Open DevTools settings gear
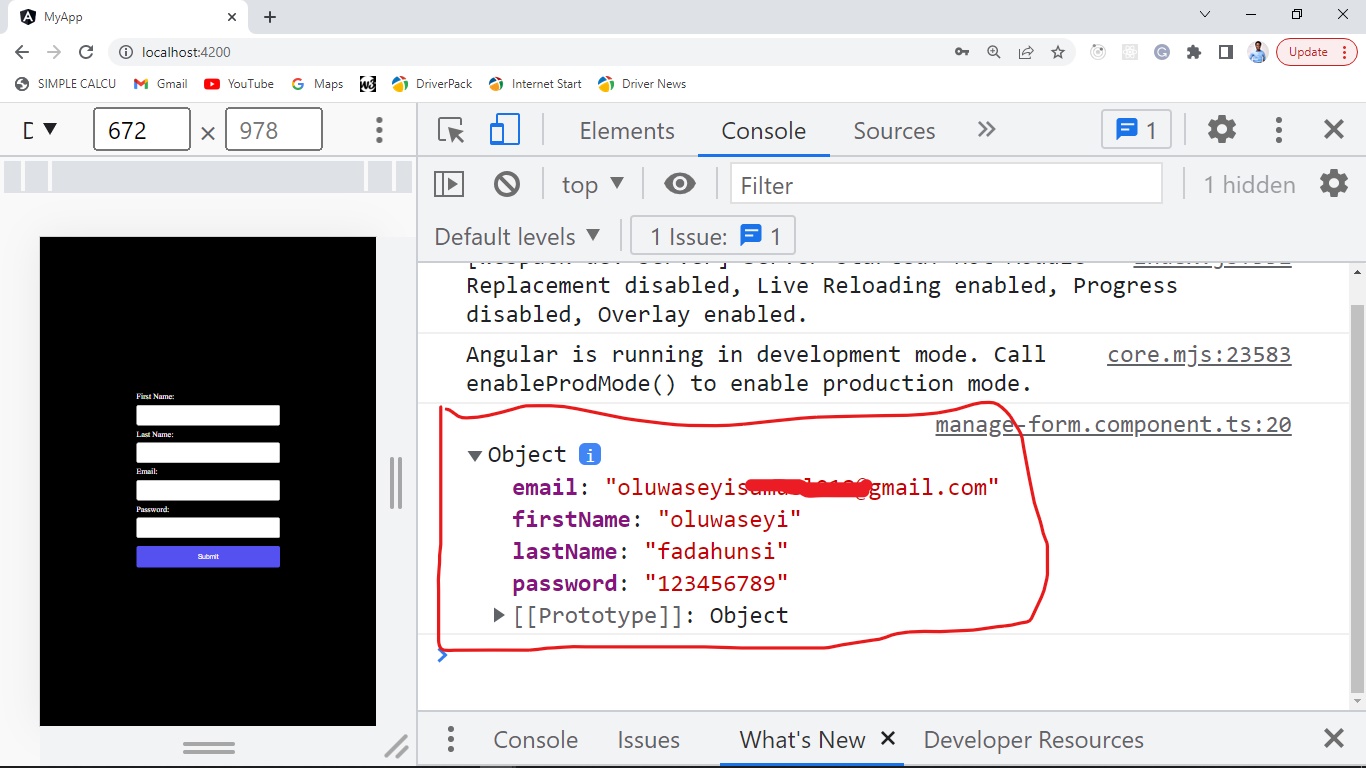Screen dimensions: 1366x768 (1221, 130)
